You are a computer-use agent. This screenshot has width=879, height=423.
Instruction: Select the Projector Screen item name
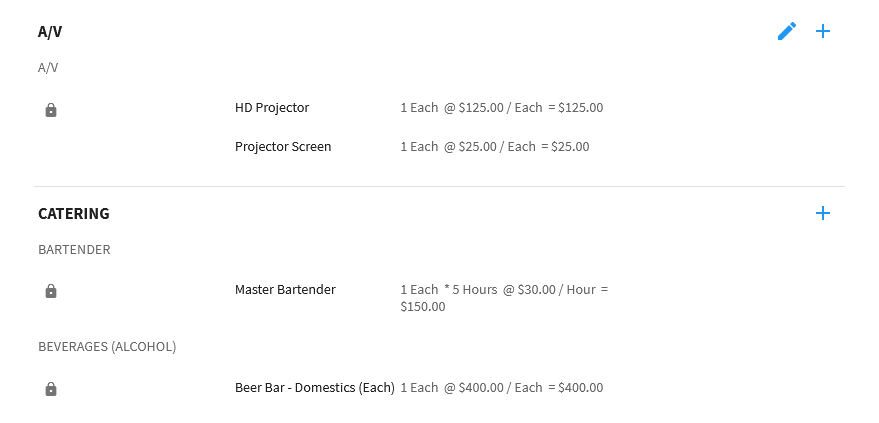click(x=283, y=147)
